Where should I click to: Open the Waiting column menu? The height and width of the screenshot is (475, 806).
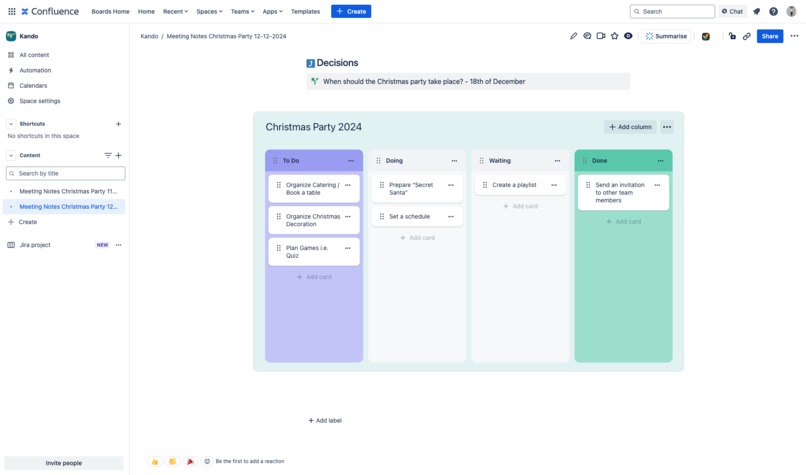pos(557,161)
